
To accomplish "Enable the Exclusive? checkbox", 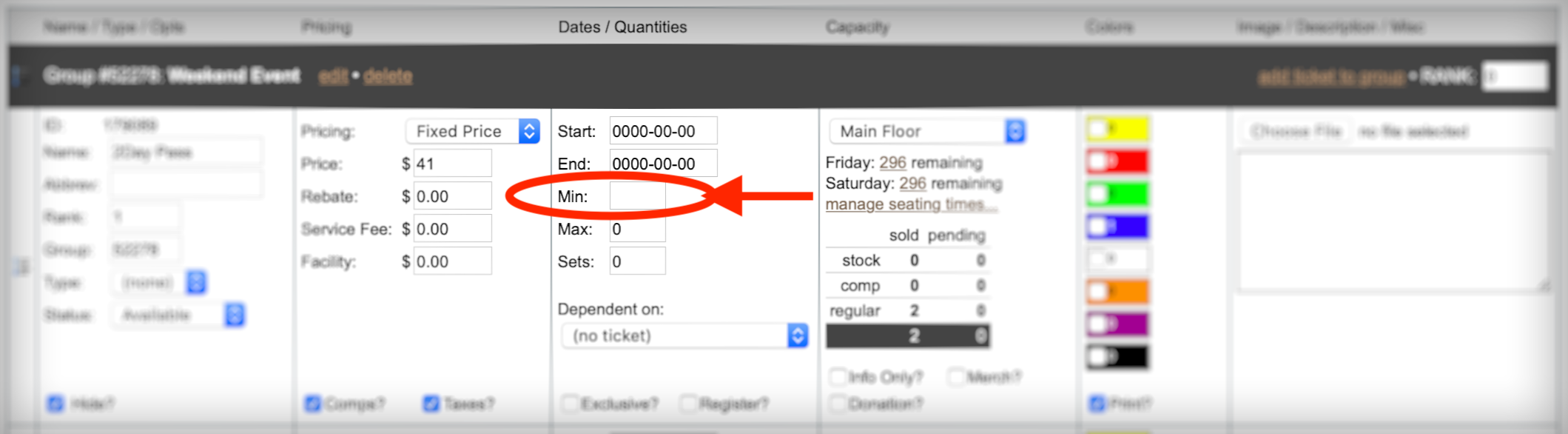I will coord(570,404).
